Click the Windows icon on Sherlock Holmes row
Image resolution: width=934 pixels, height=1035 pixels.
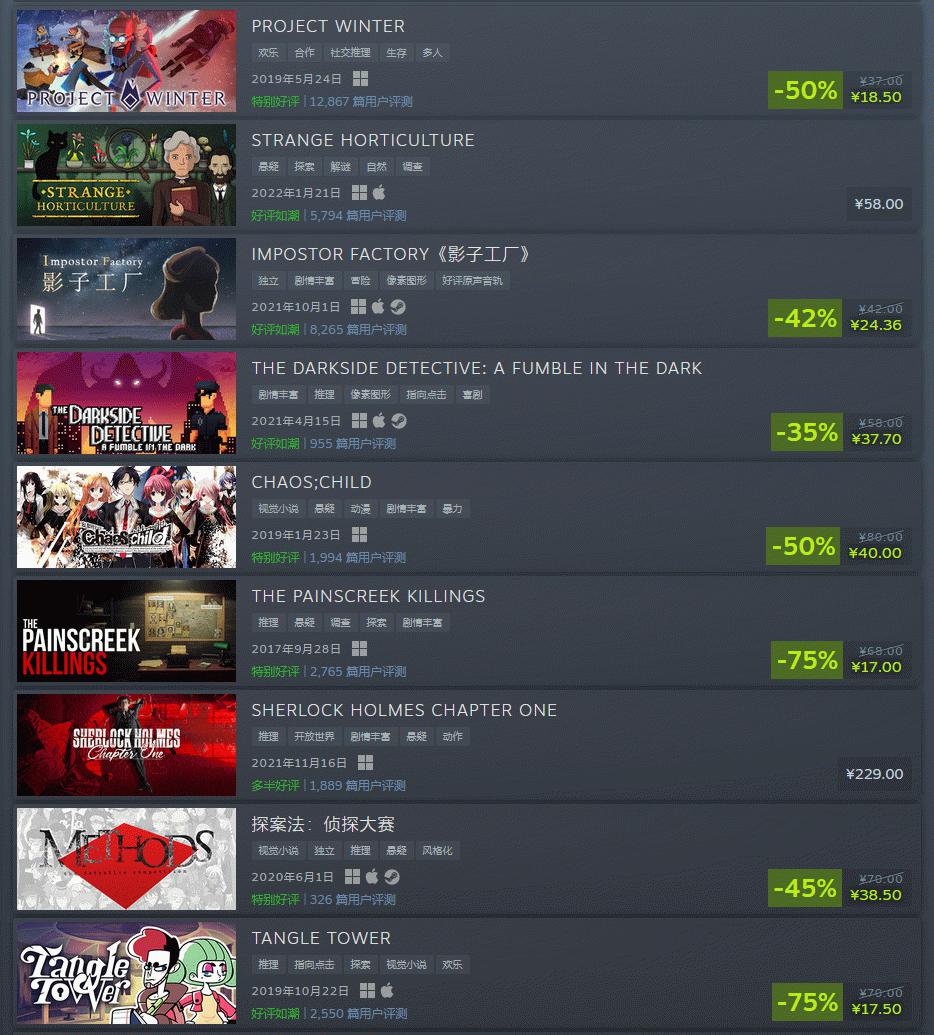coord(365,762)
